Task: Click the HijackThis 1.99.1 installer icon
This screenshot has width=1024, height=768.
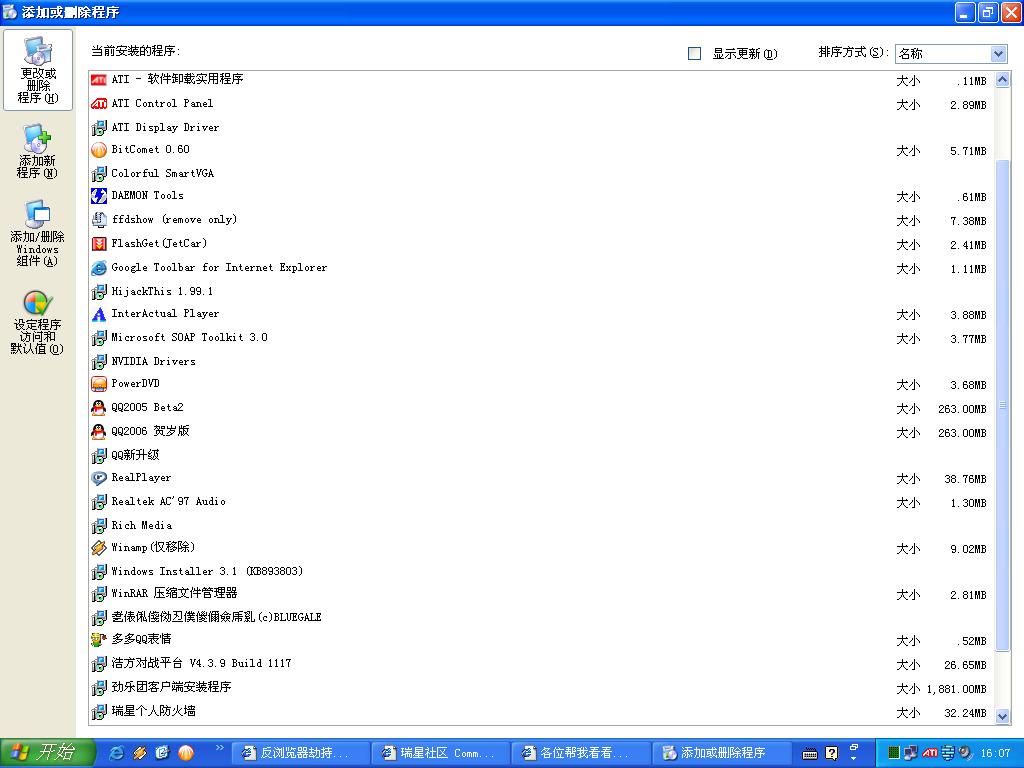Action: [x=99, y=292]
